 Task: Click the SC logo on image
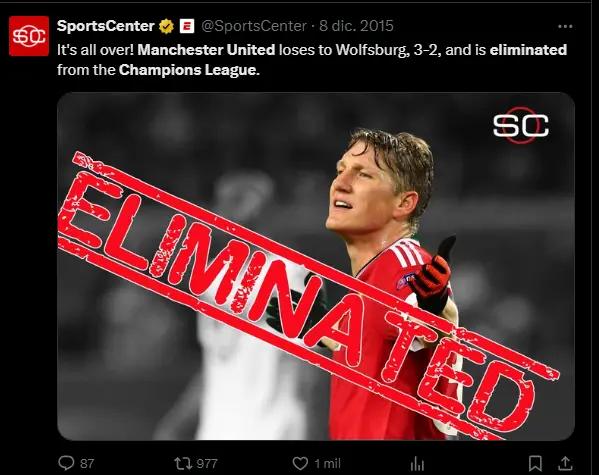click(x=520, y=125)
